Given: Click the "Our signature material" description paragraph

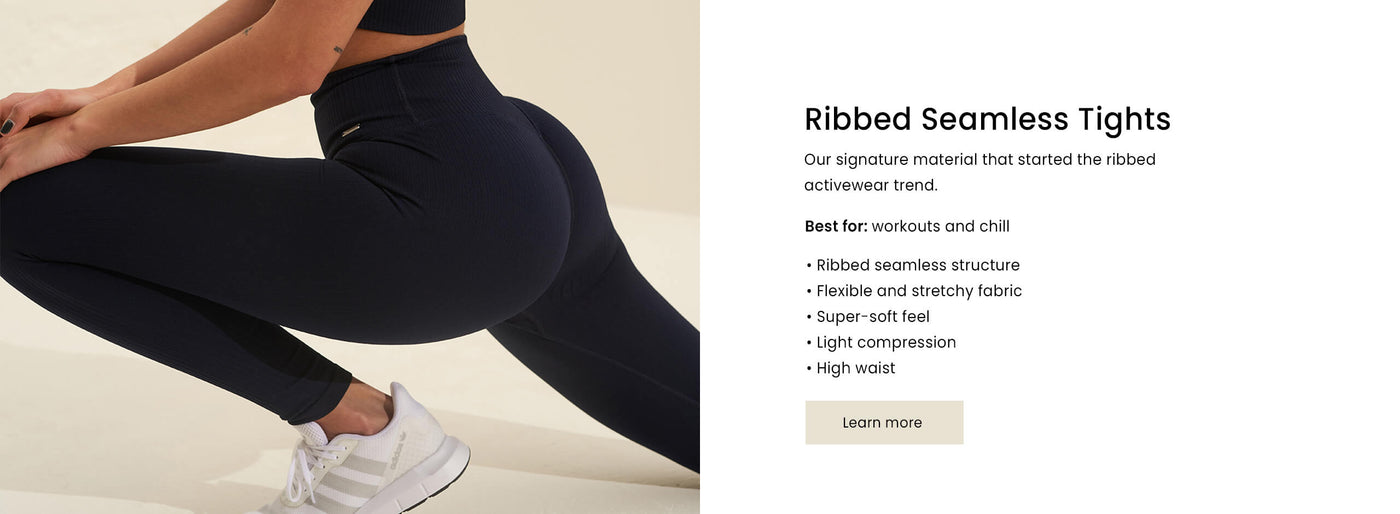Looking at the screenshot, I should click(980, 172).
